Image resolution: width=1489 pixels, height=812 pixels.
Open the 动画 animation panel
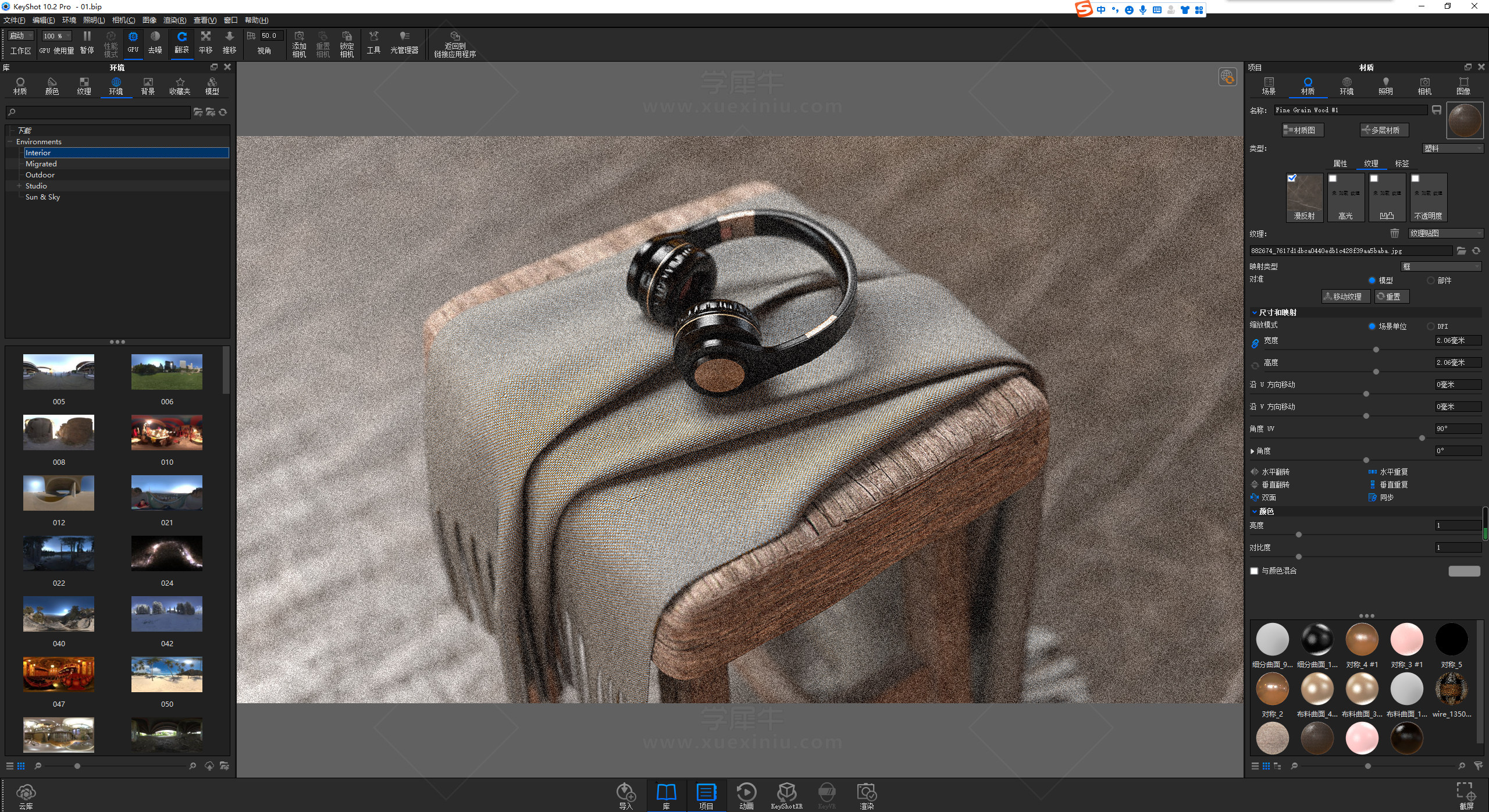[746, 796]
